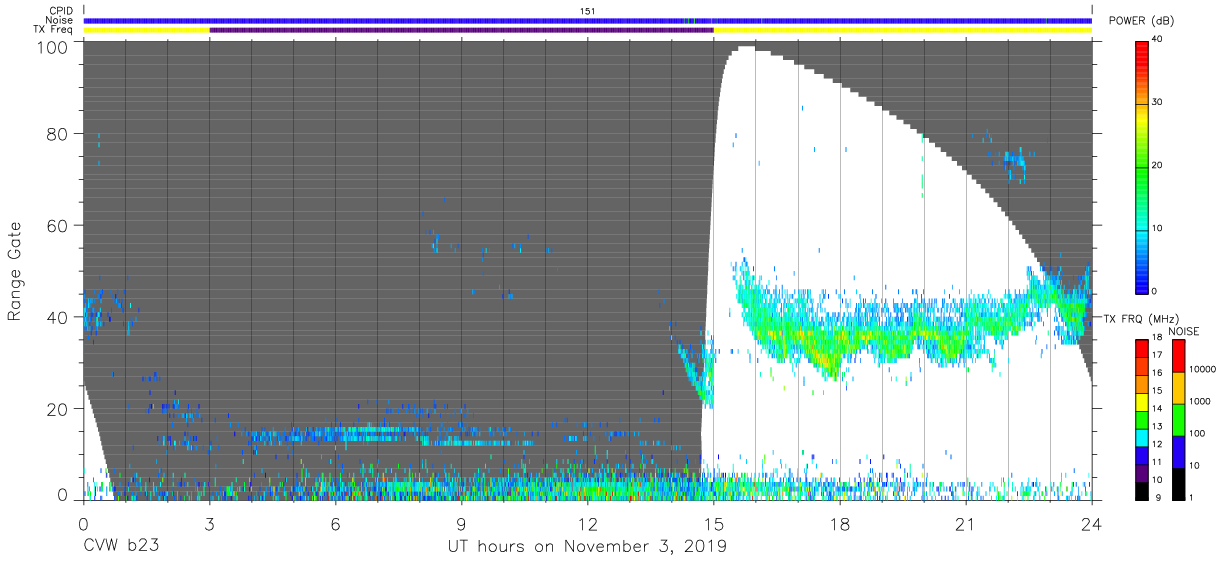Image resolution: width=1228 pixels, height=567 pixels.
Task: Click the 12 hour tick on the time axis
Action: [x=587, y=523]
